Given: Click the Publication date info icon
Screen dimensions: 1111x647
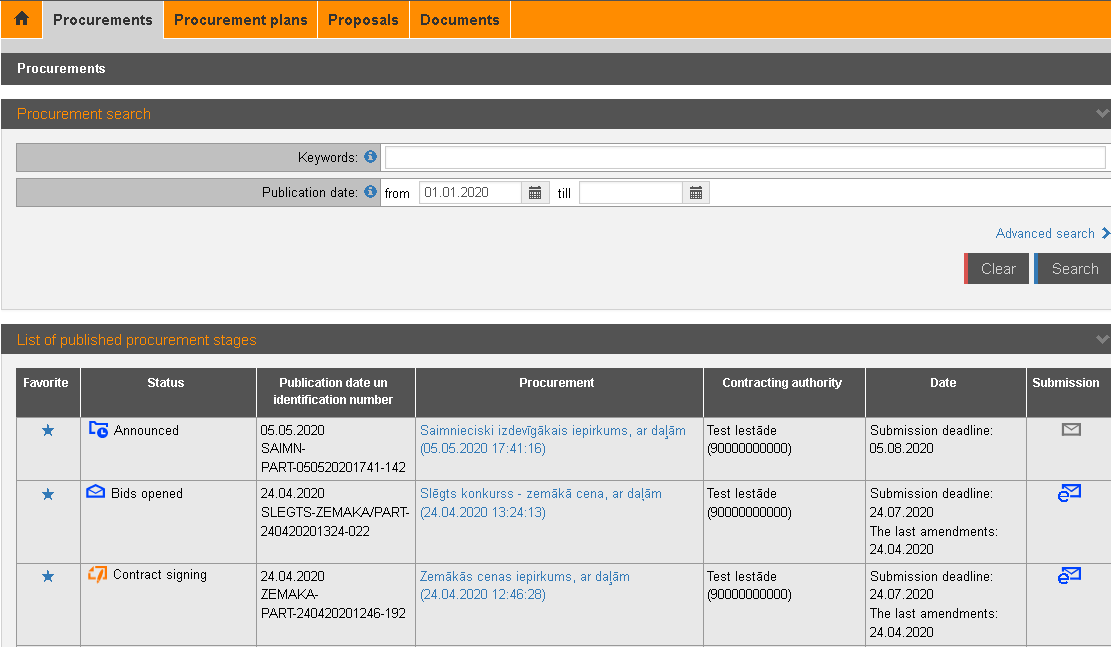Looking at the screenshot, I should [x=371, y=192].
